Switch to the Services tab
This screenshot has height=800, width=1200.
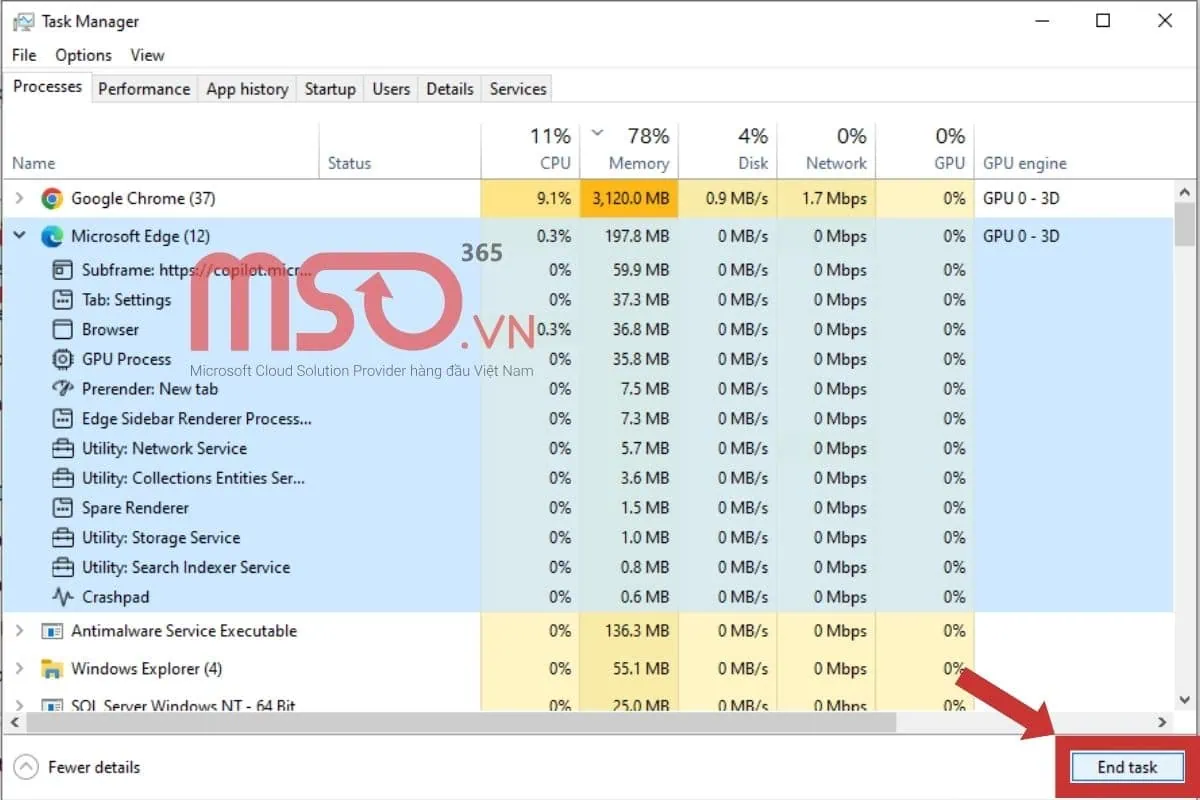pyautogui.click(x=516, y=89)
